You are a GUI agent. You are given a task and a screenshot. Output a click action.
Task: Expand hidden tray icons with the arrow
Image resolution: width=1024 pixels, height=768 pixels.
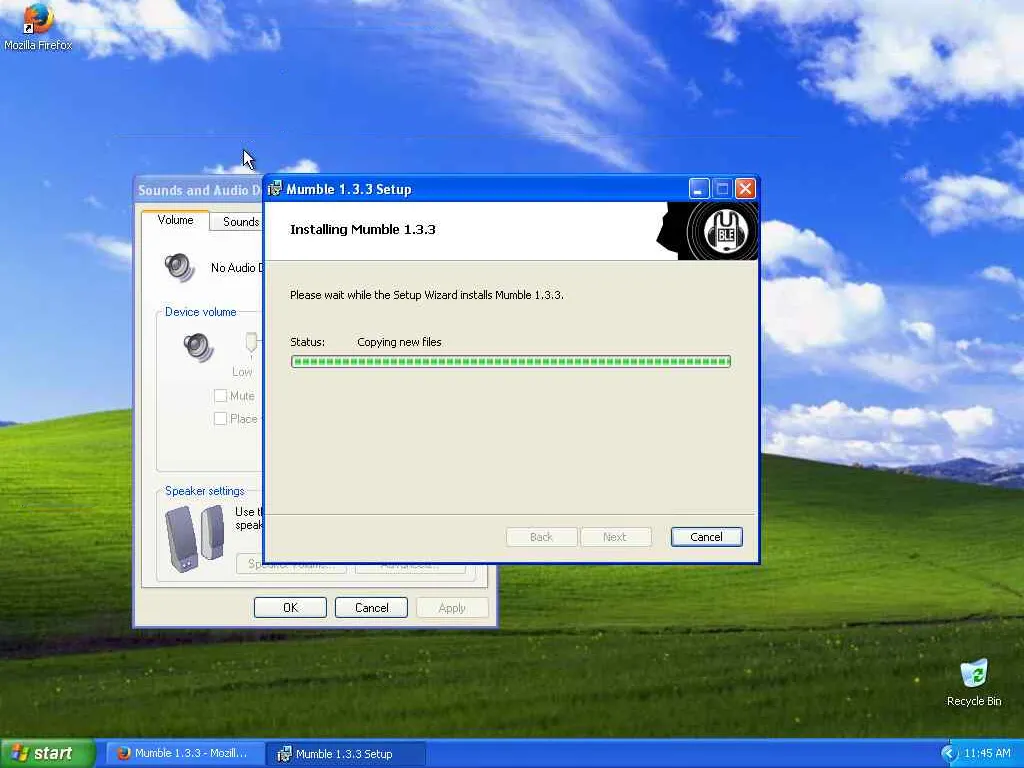click(x=949, y=754)
